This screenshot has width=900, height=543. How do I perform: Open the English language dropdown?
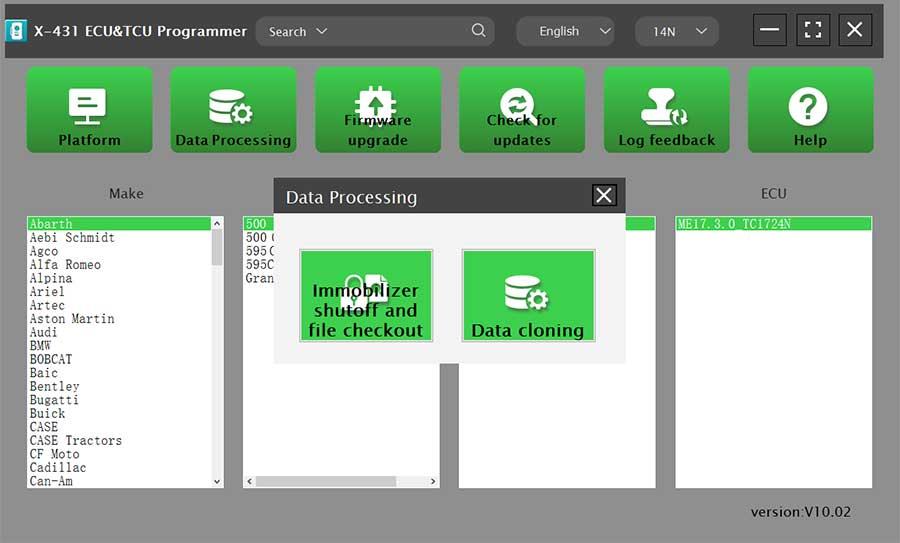(565, 31)
